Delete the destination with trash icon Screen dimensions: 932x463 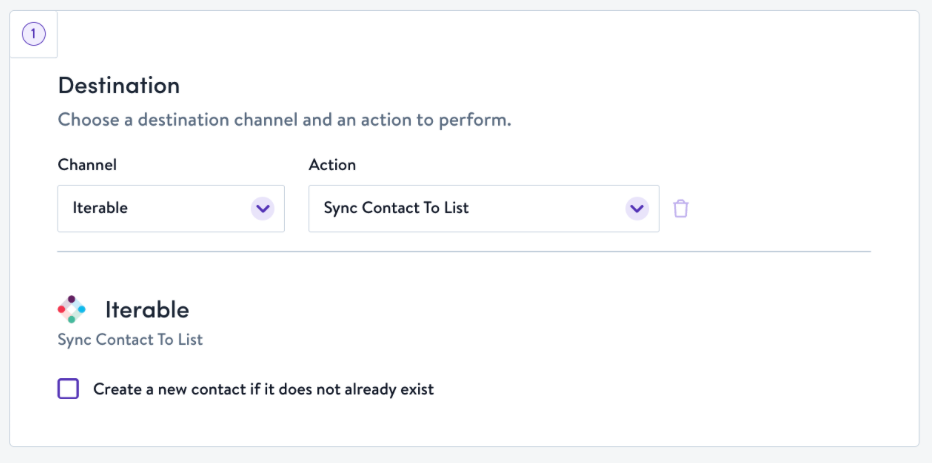[681, 209]
